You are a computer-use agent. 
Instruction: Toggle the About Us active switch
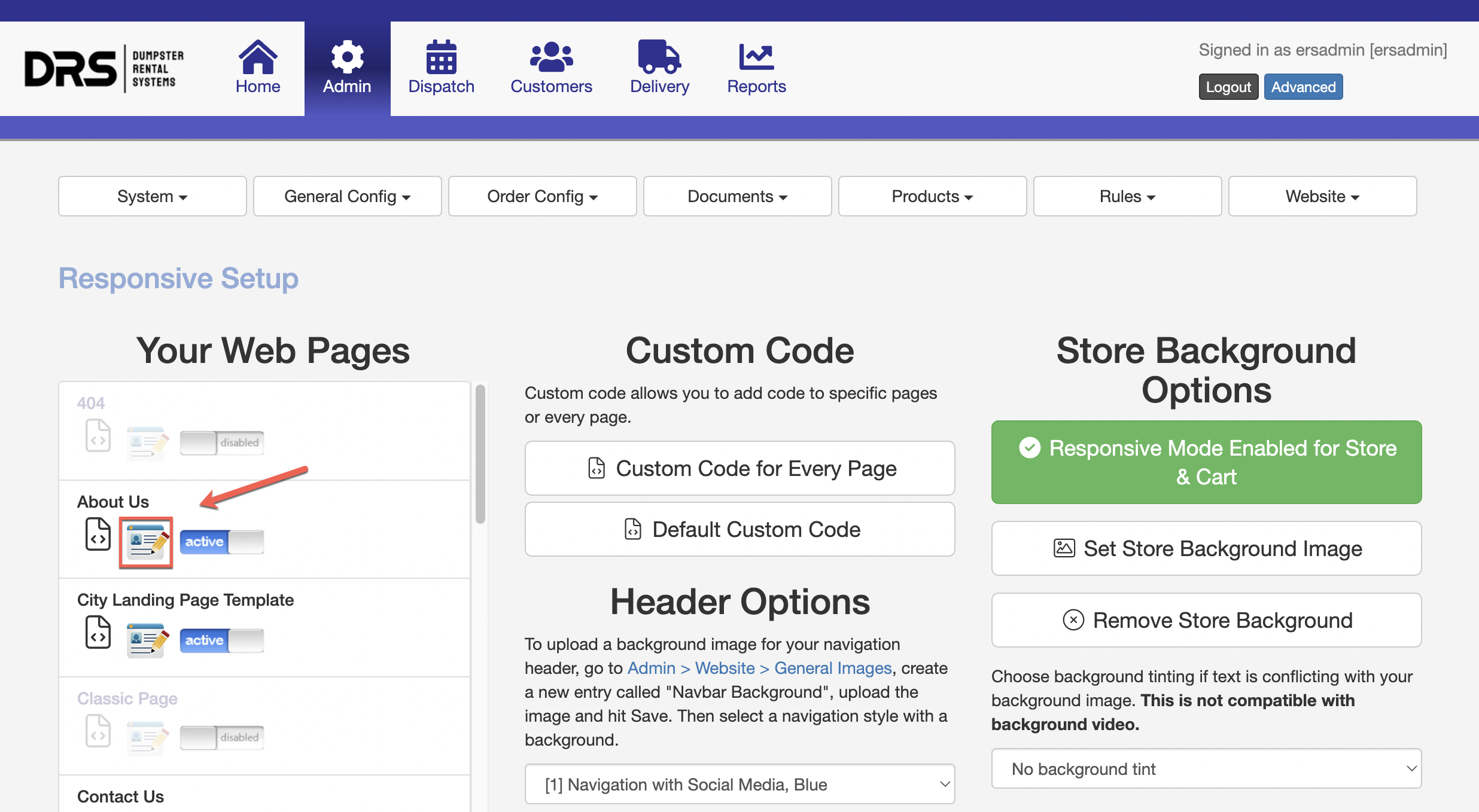pyautogui.click(x=221, y=542)
